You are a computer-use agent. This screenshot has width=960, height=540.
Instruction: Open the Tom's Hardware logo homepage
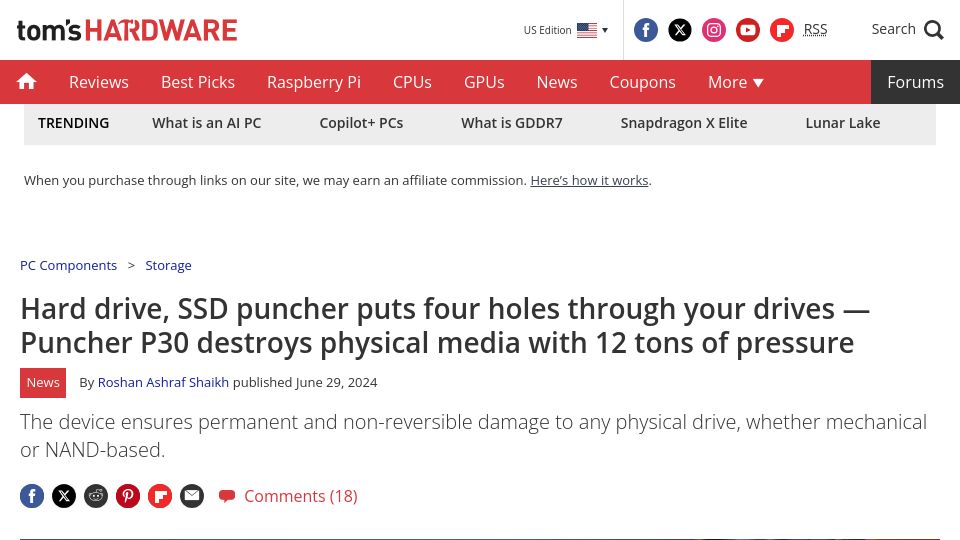[x=127, y=30]
